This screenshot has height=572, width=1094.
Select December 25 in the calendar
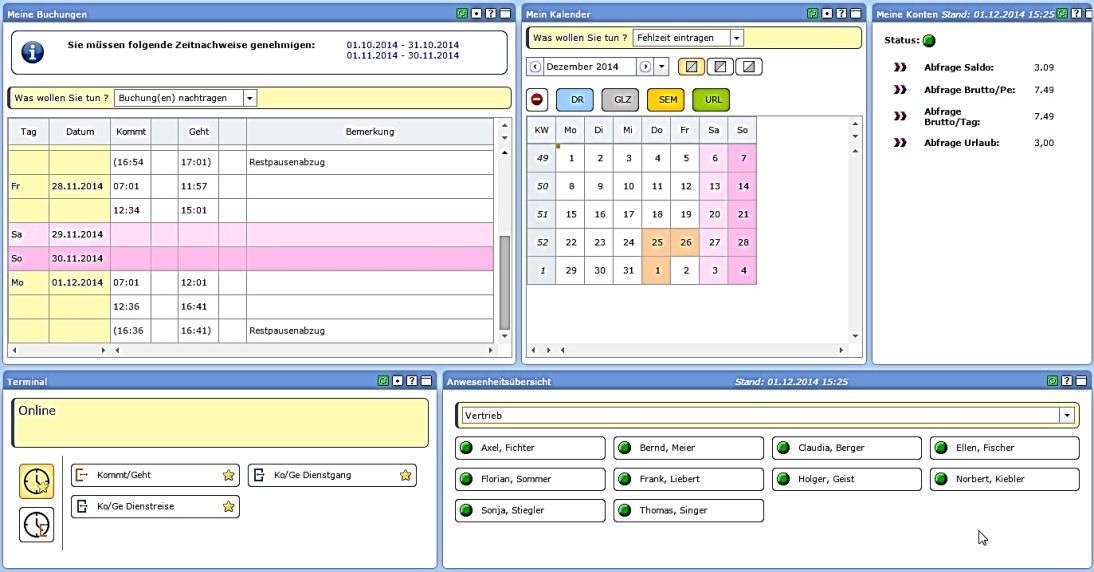(x=657, y=242)
